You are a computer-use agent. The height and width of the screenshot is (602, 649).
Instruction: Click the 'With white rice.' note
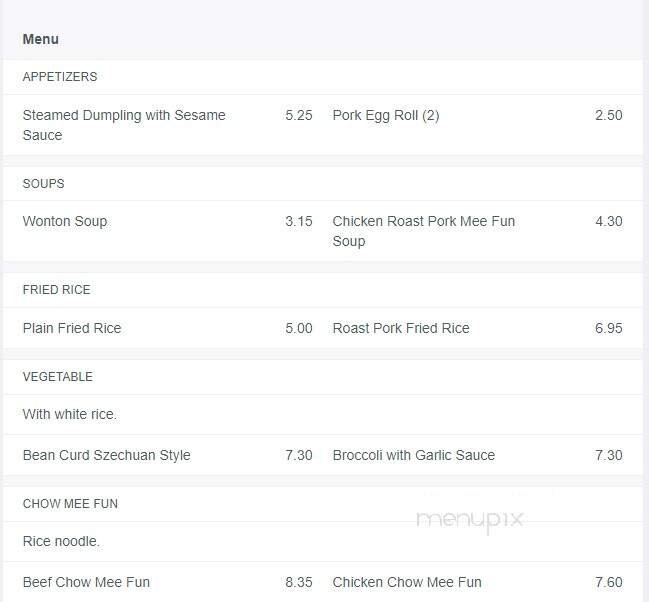[x=70, y=414]
